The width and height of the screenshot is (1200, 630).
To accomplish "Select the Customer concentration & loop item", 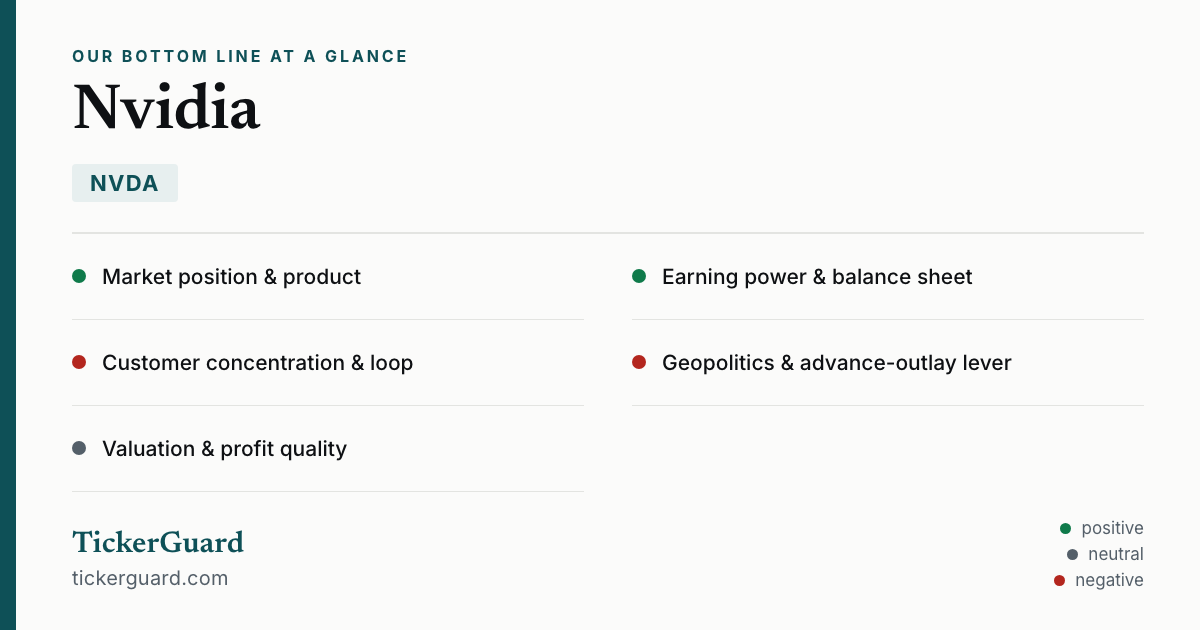I will [328, 363].
